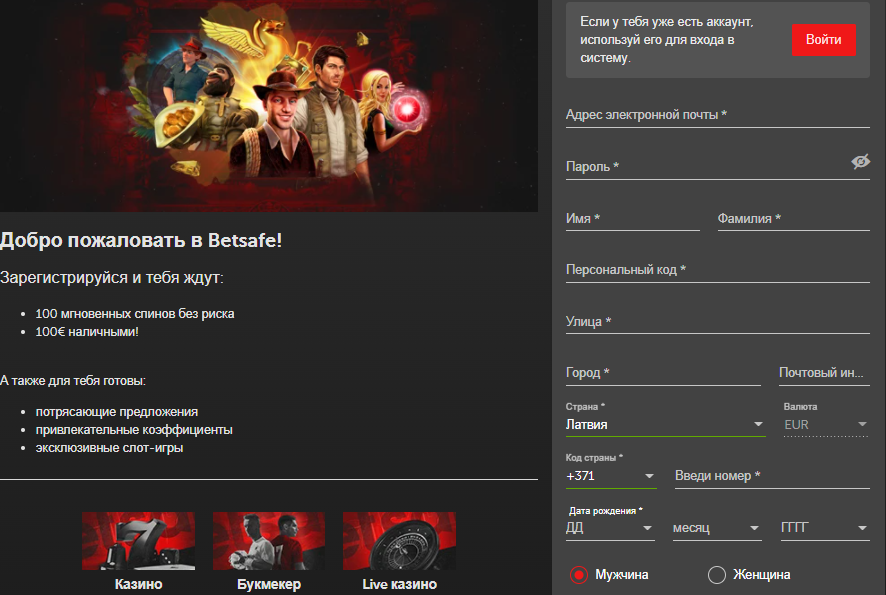Image resolution: width=886 pixels, height=595 pixels.
Task: Click the Казино label link
Action: [x=138, y=584]
